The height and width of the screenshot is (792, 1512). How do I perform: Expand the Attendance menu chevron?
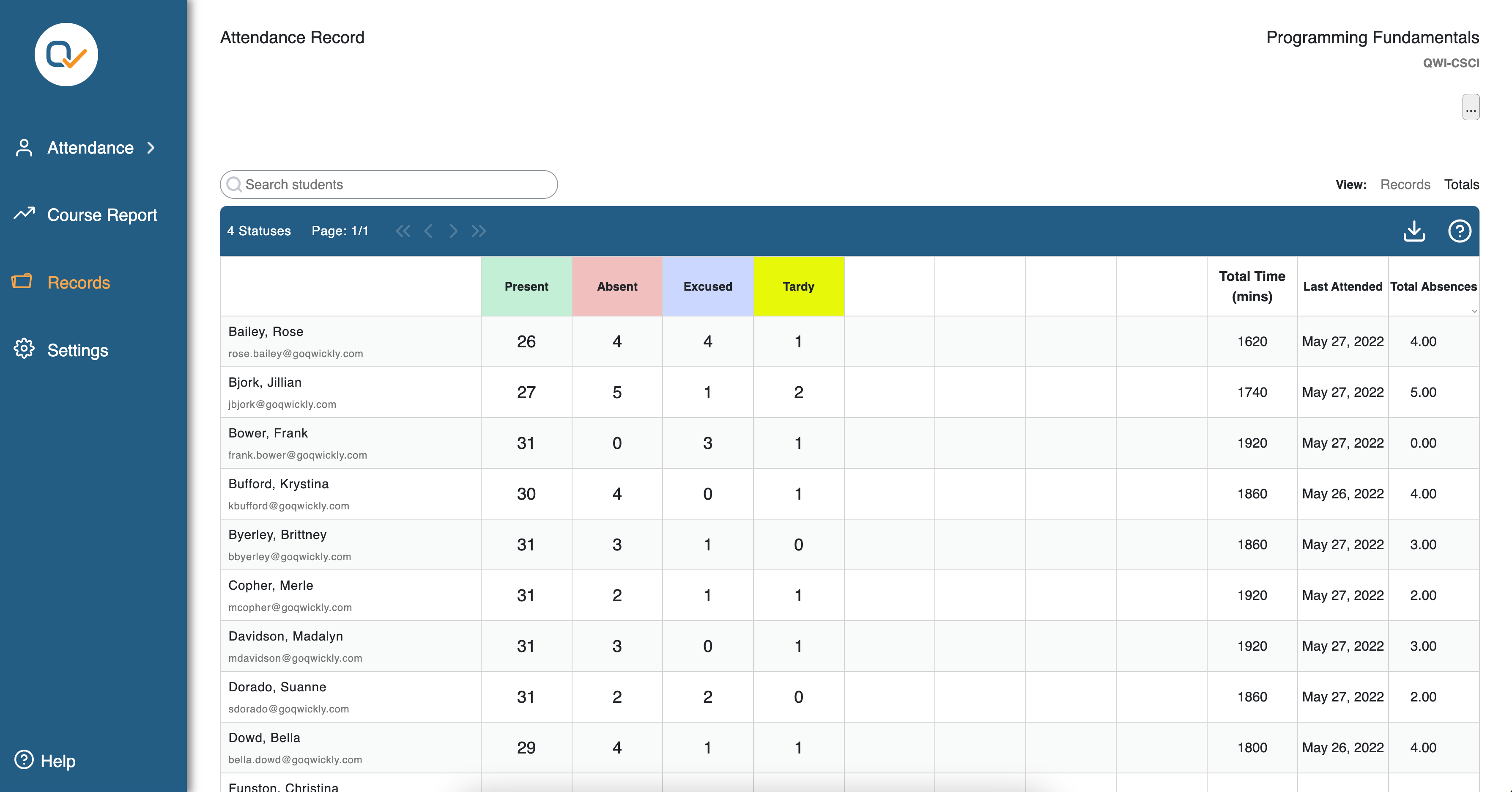(151, 147)
